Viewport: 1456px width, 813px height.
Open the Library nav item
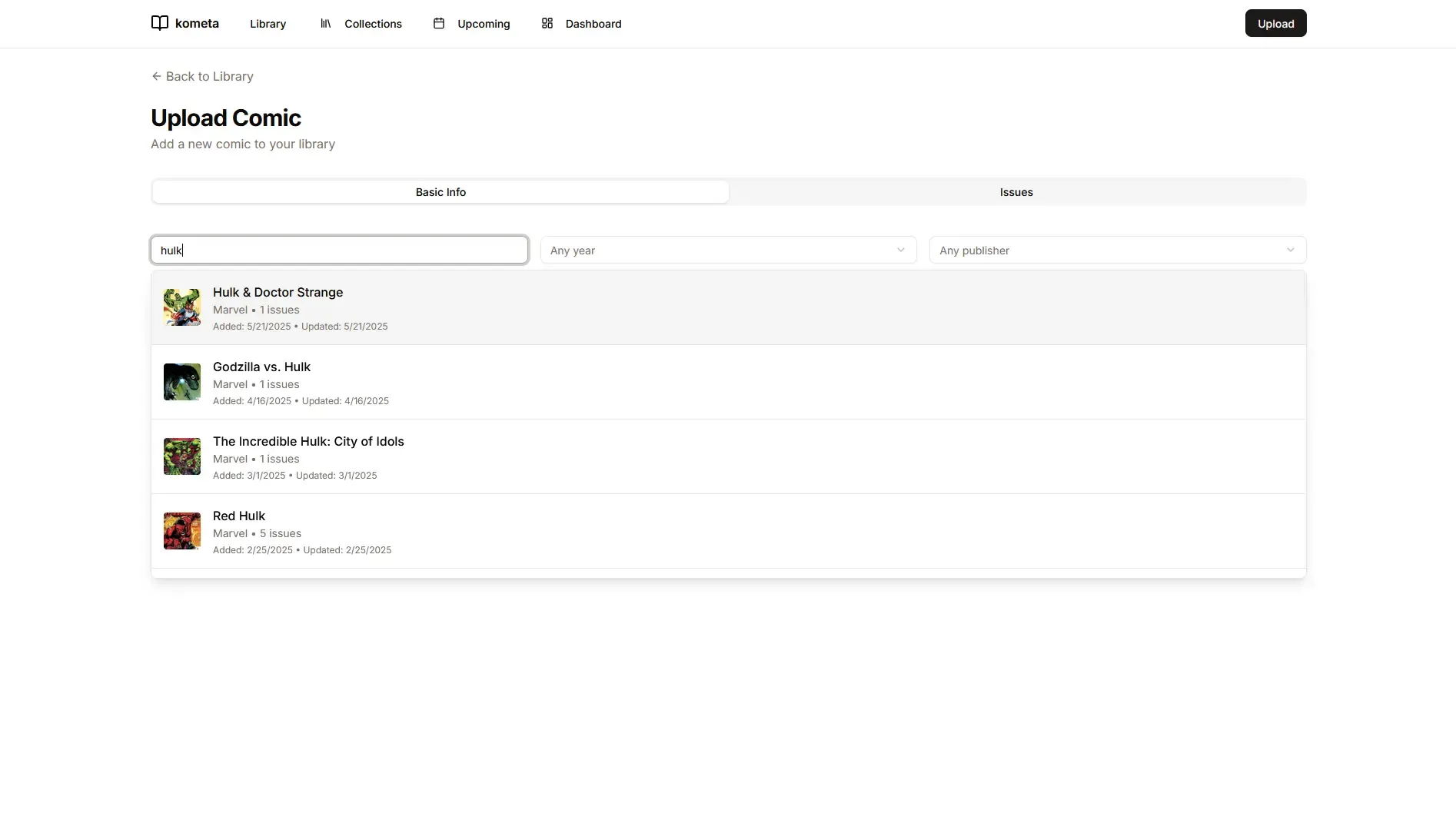point(268,24)
